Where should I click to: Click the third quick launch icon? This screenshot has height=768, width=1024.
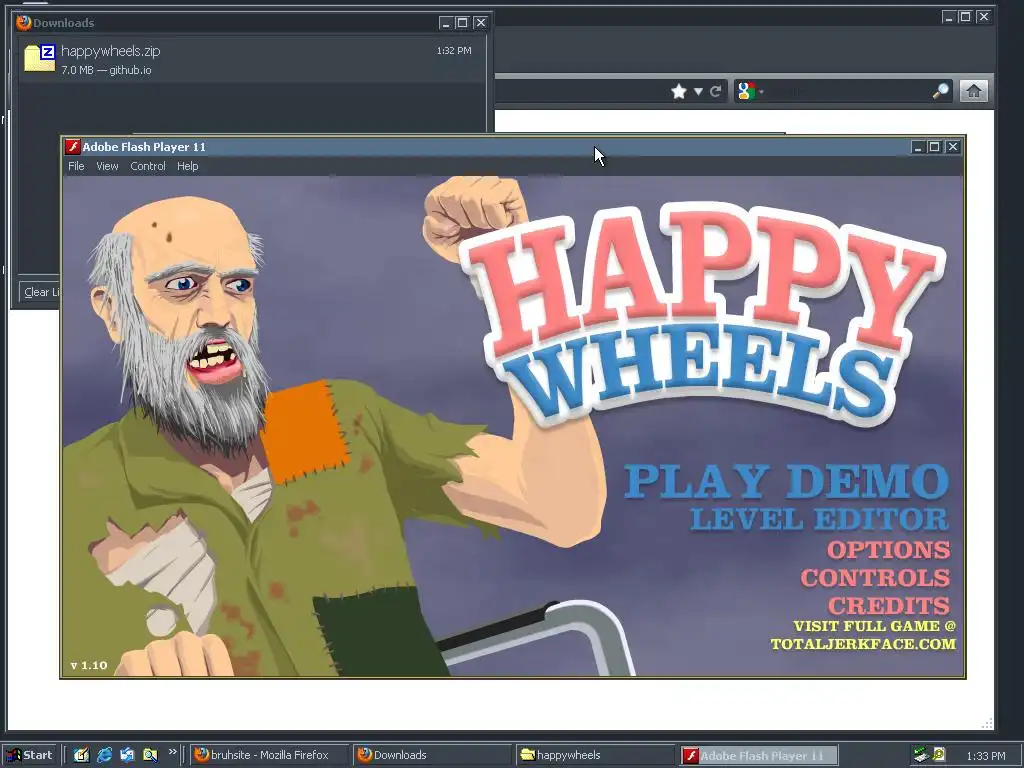(x=127, y=755)
